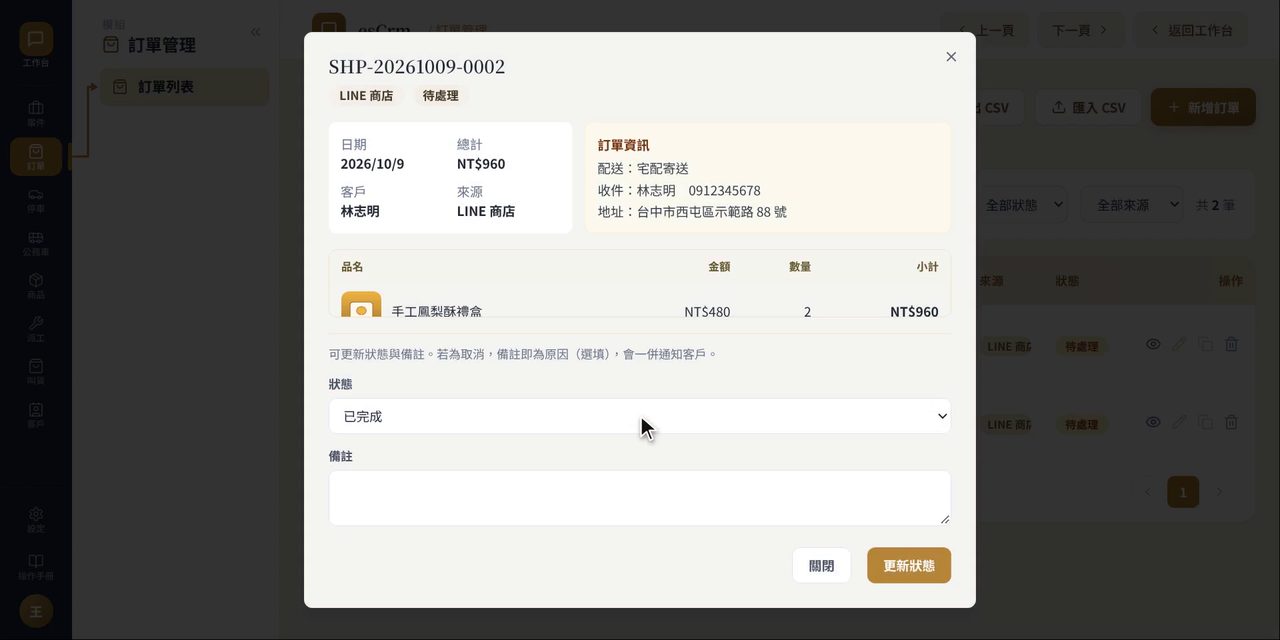Click the product name 手工鳳梨酥禮盒
Screen dimensions: 1280x640
(437, 311)
